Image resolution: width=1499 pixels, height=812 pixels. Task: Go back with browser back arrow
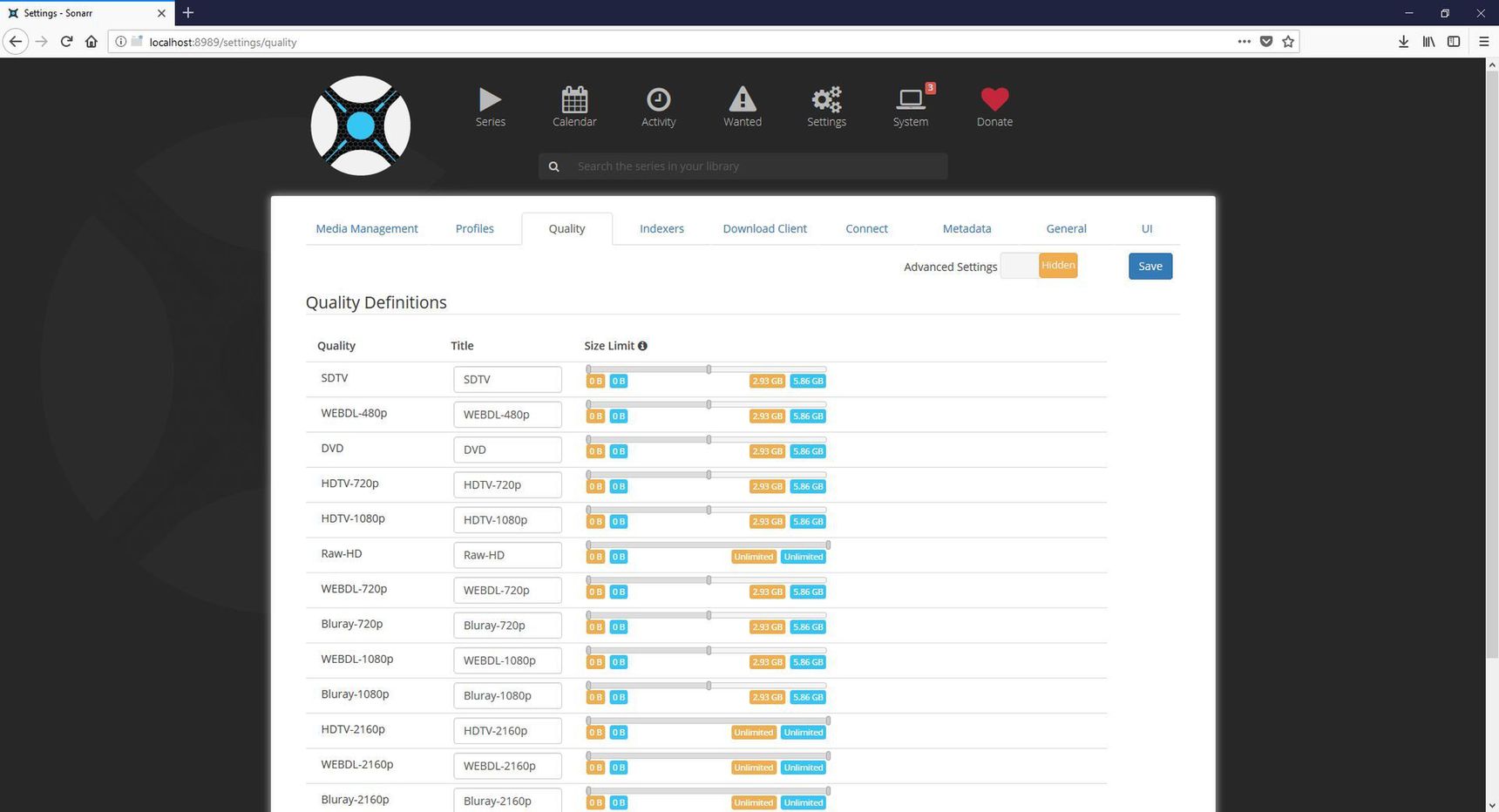(x=16, y=41)
